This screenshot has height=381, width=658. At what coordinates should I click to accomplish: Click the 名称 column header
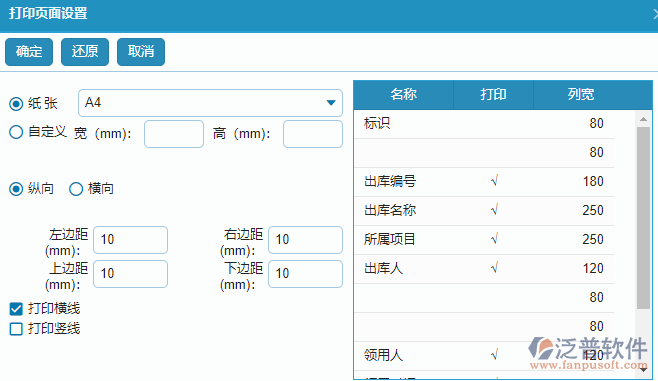click(403, 94)
